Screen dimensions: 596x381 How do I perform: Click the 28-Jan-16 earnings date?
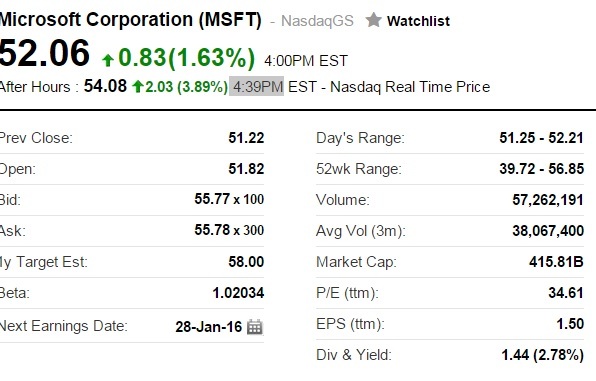209,327
